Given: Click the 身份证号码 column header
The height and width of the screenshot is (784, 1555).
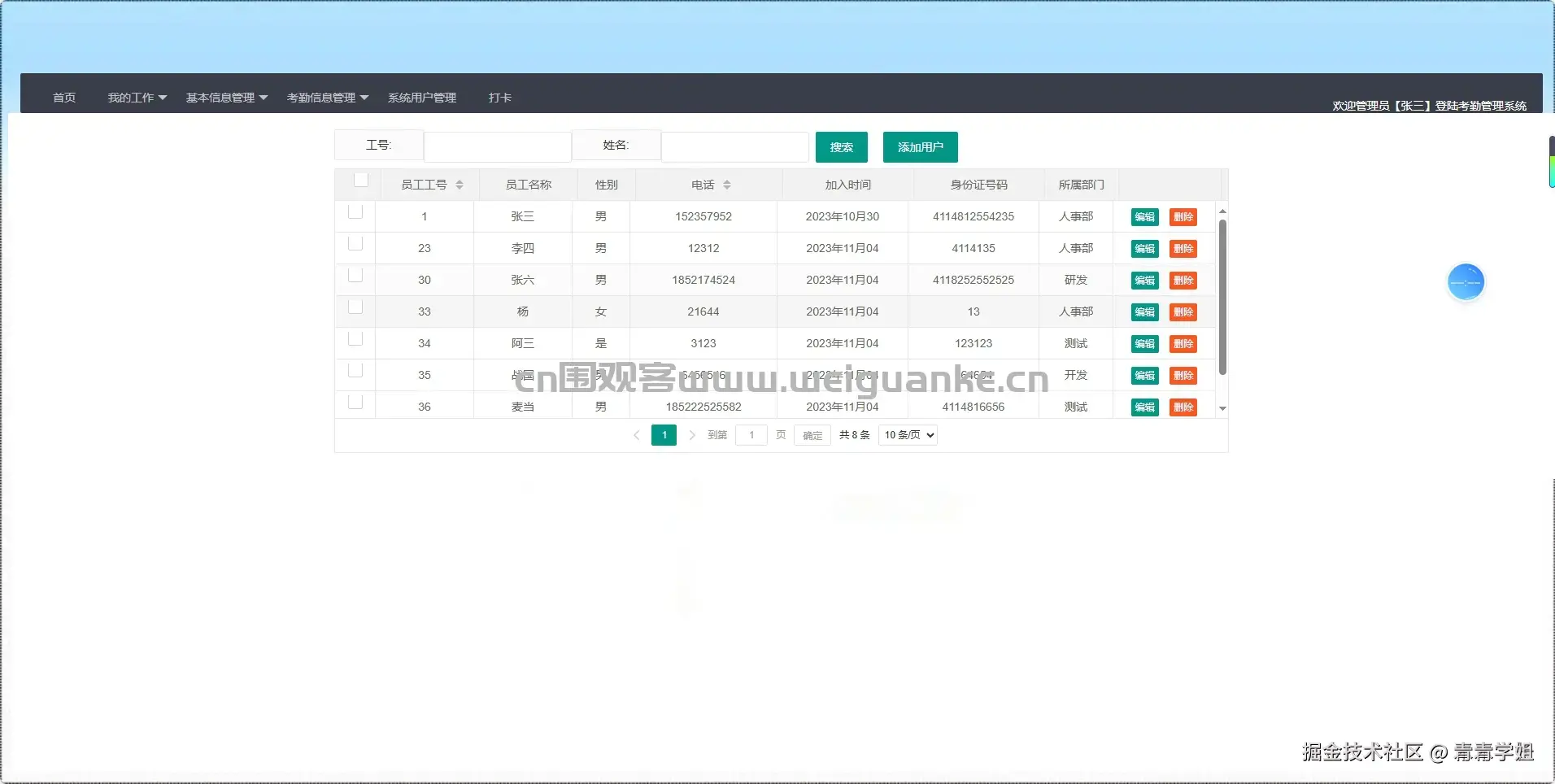Looking at the screenshot, I should 979,185.
